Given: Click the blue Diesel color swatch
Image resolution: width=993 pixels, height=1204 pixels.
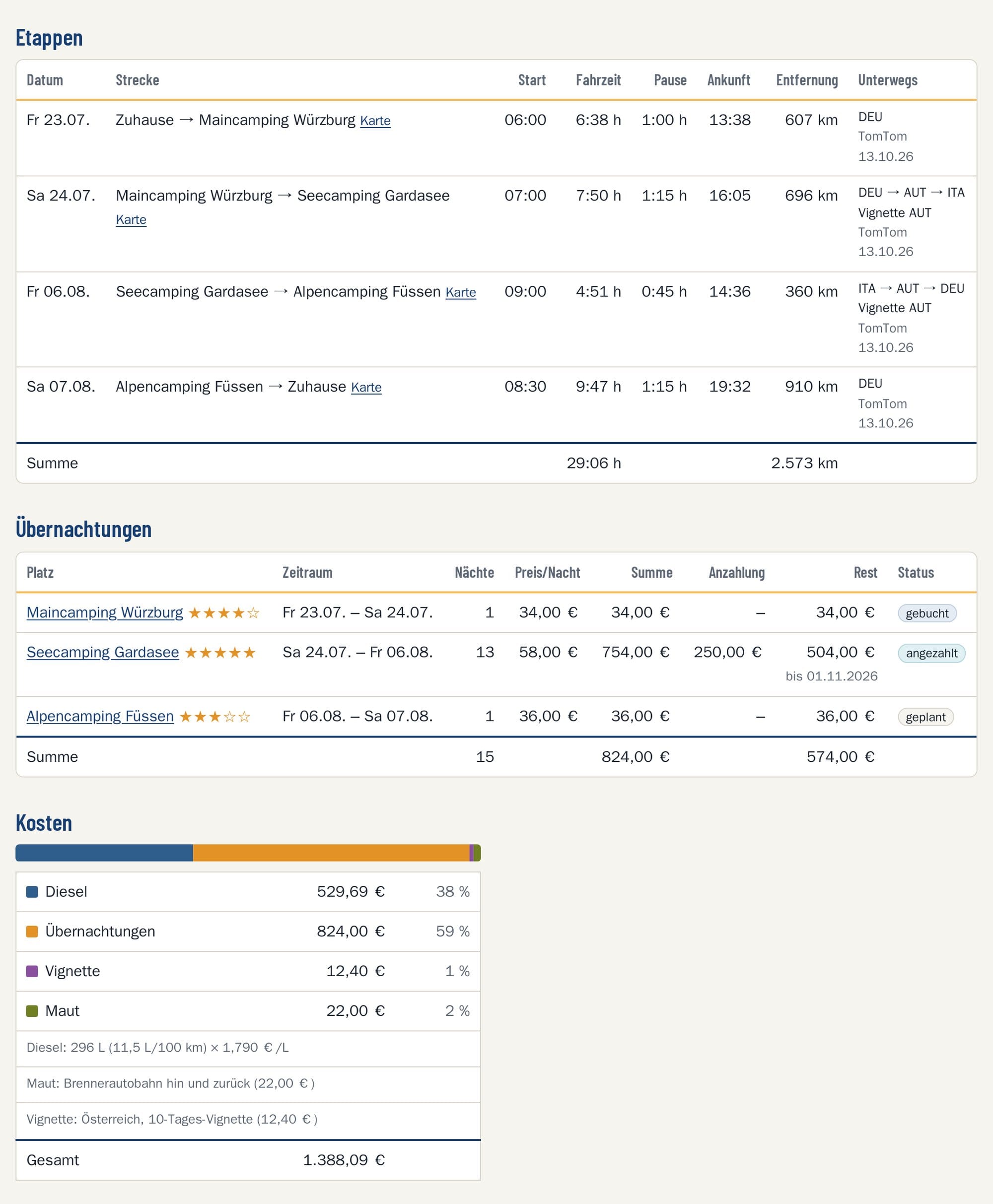Looking at the screenshot, I should coord(32,892).
